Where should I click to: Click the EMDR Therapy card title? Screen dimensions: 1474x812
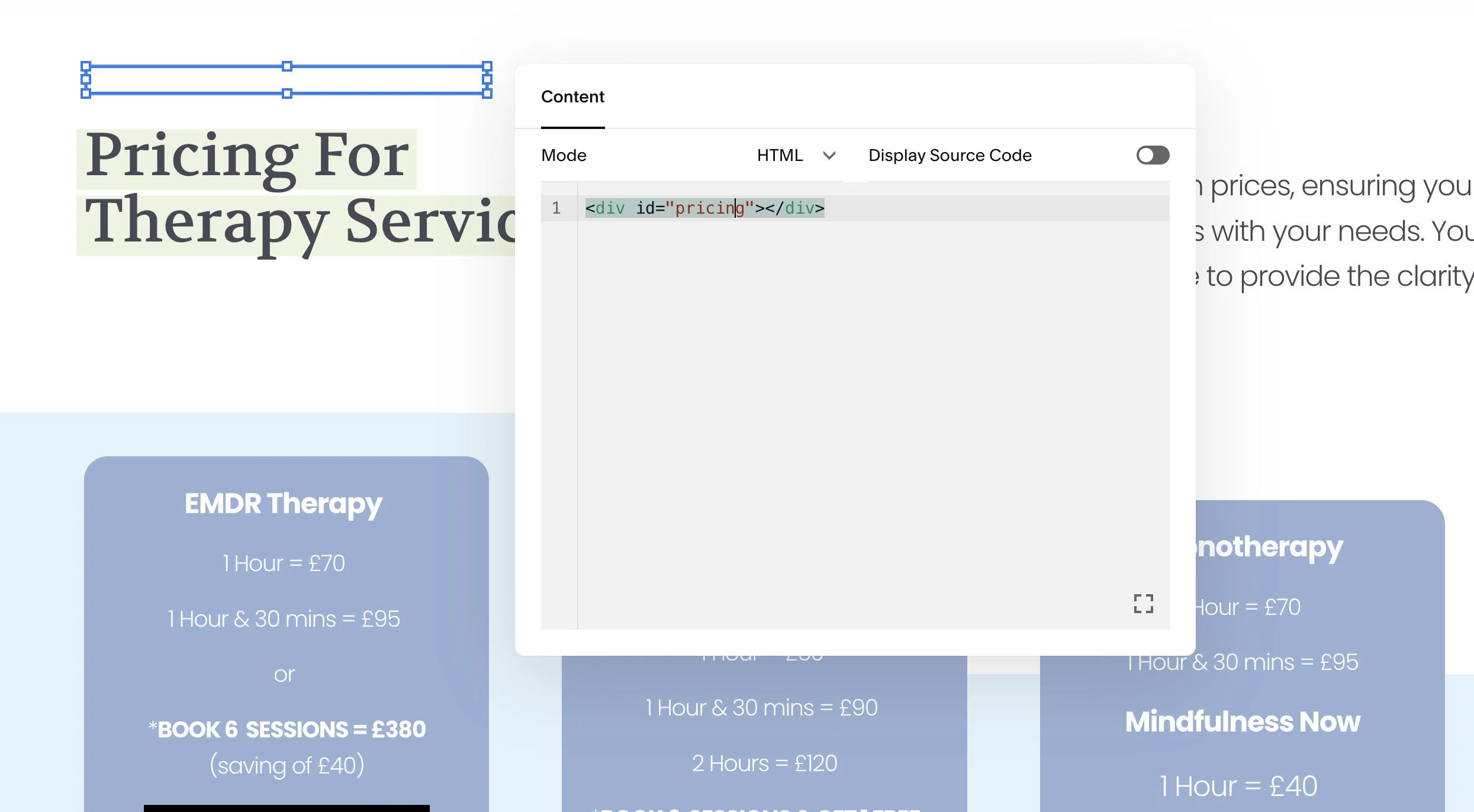click(284, 504)
